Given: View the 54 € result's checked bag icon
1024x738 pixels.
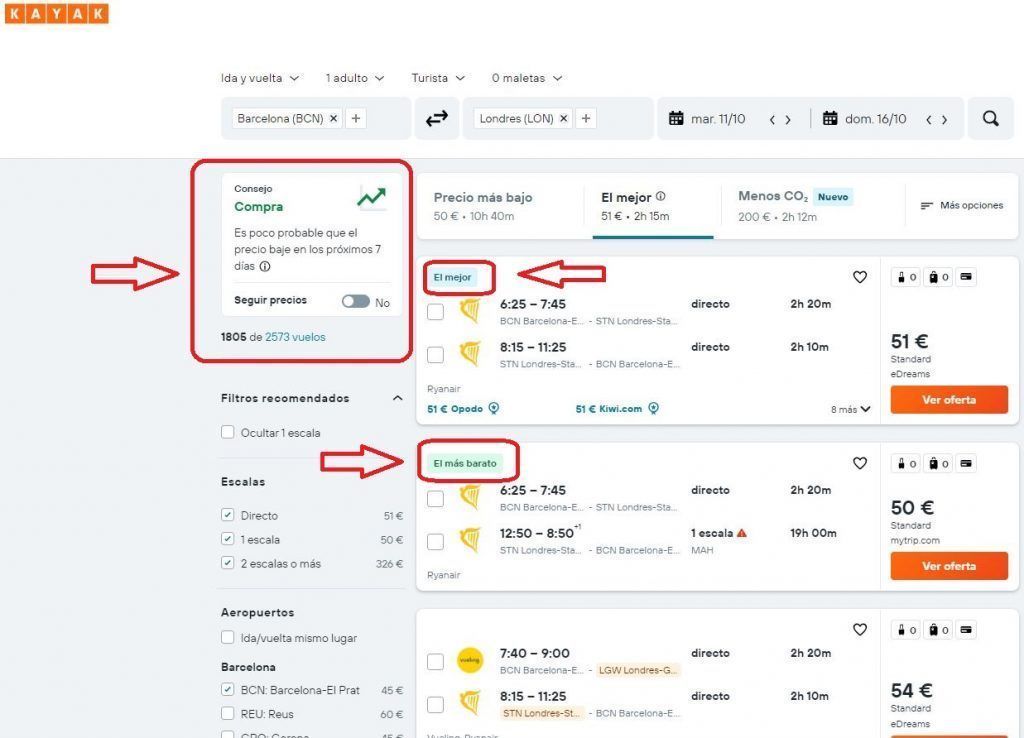Looking at the screenshot, I should point(938,630).
